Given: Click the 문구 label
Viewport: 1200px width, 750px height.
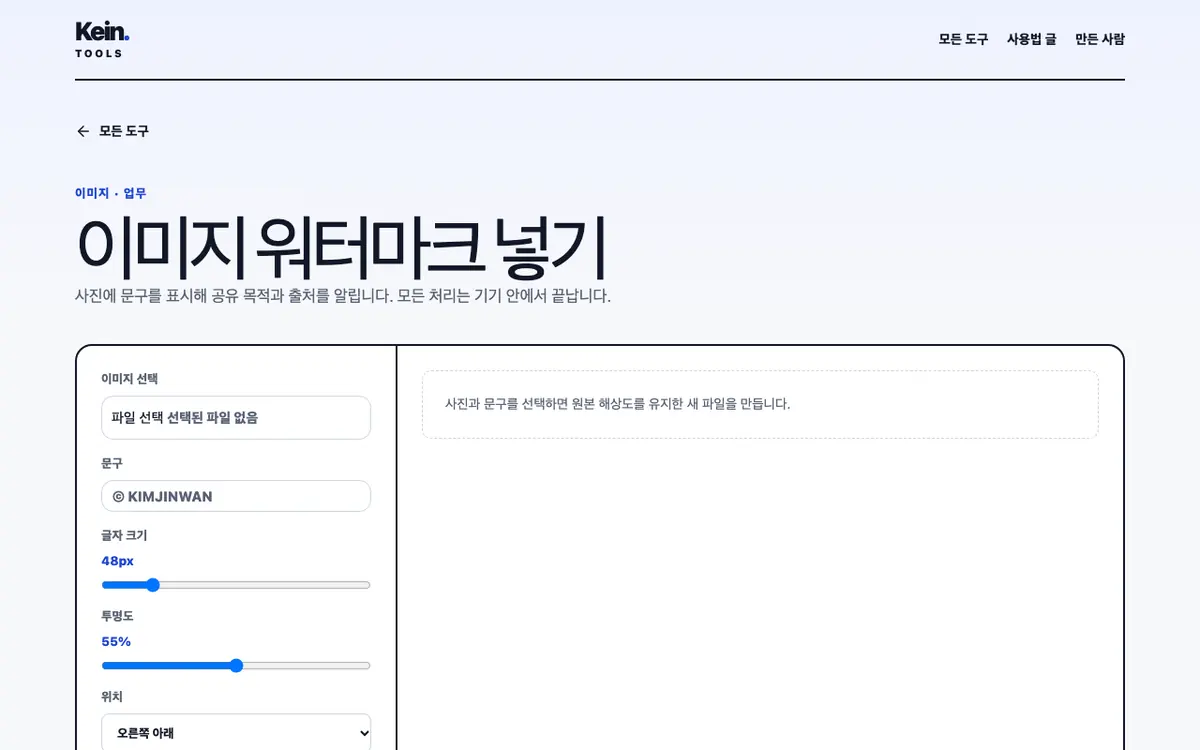Looking at the screenshot, I should [x=112, y=464].
